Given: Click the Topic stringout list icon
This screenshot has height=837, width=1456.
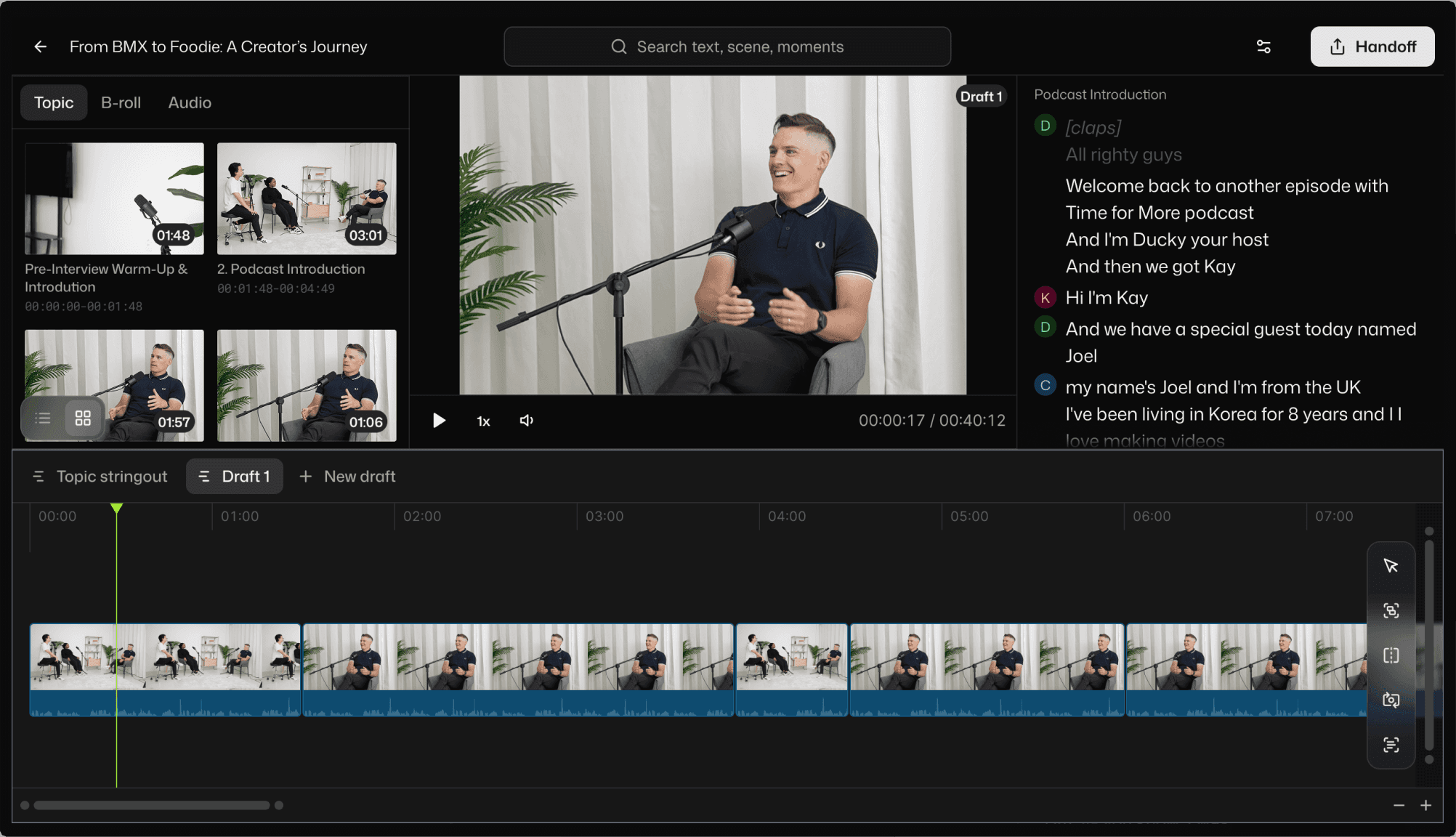Looking at the screenshot, I should click(x=39, y=477).
